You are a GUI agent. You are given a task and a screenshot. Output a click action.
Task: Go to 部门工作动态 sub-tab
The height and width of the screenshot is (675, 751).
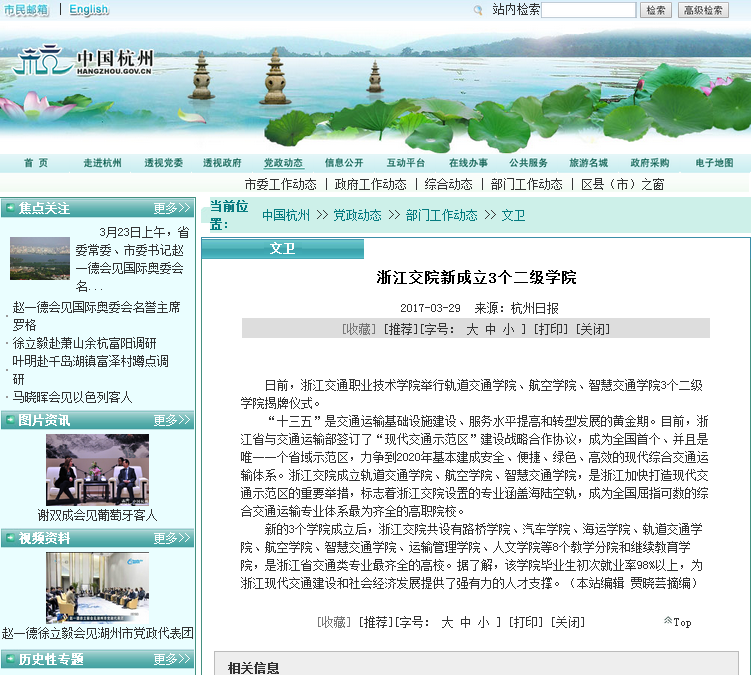[526, 184]
